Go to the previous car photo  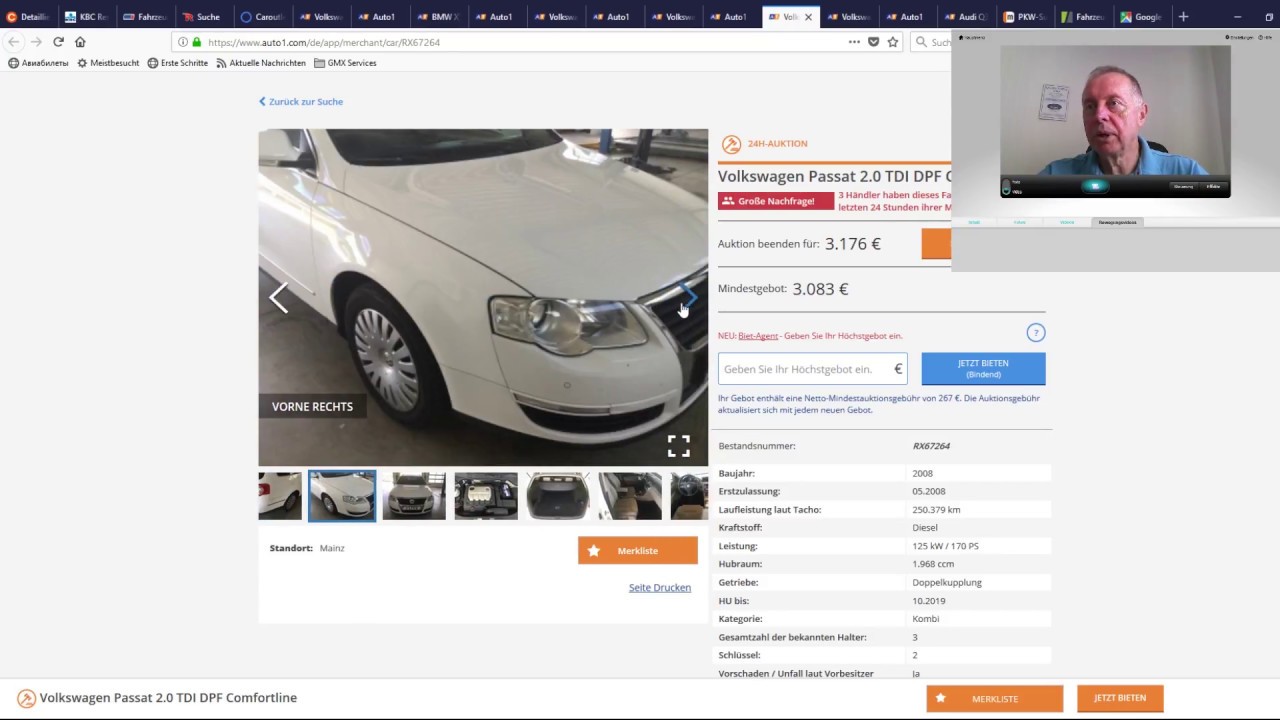click(278, 298)
